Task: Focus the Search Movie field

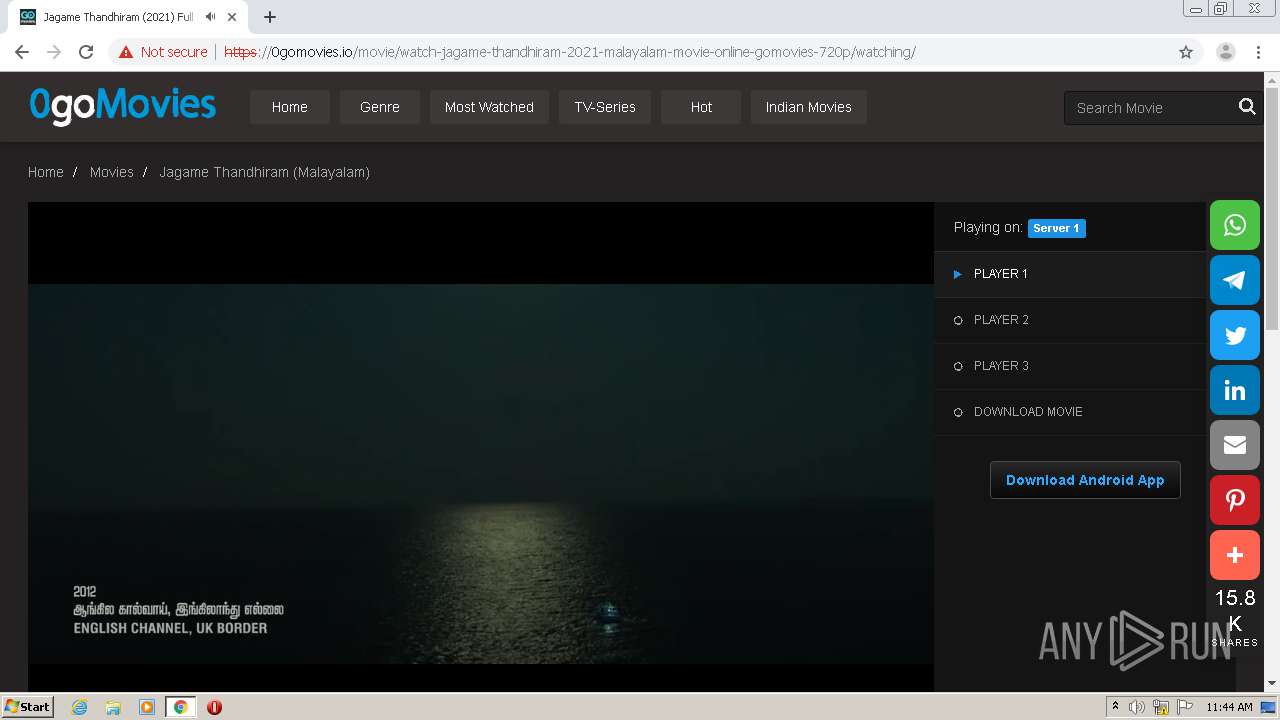Action: (x=1150, y=108)
